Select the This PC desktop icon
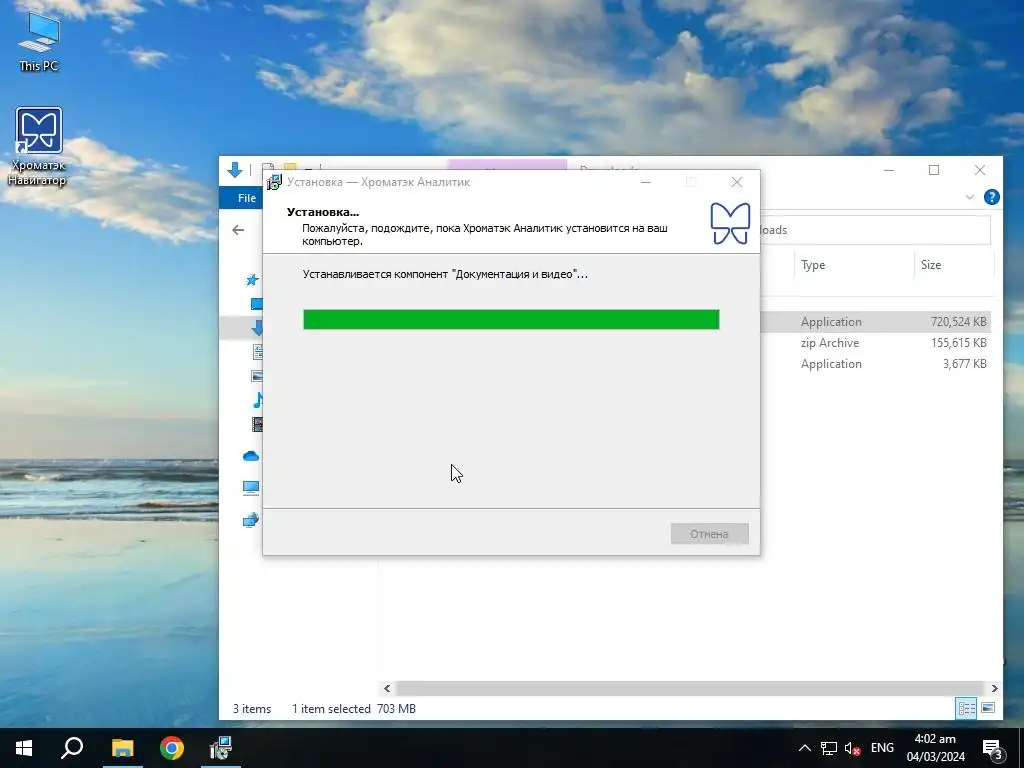The image size is (1024, 768). (39, 42)
